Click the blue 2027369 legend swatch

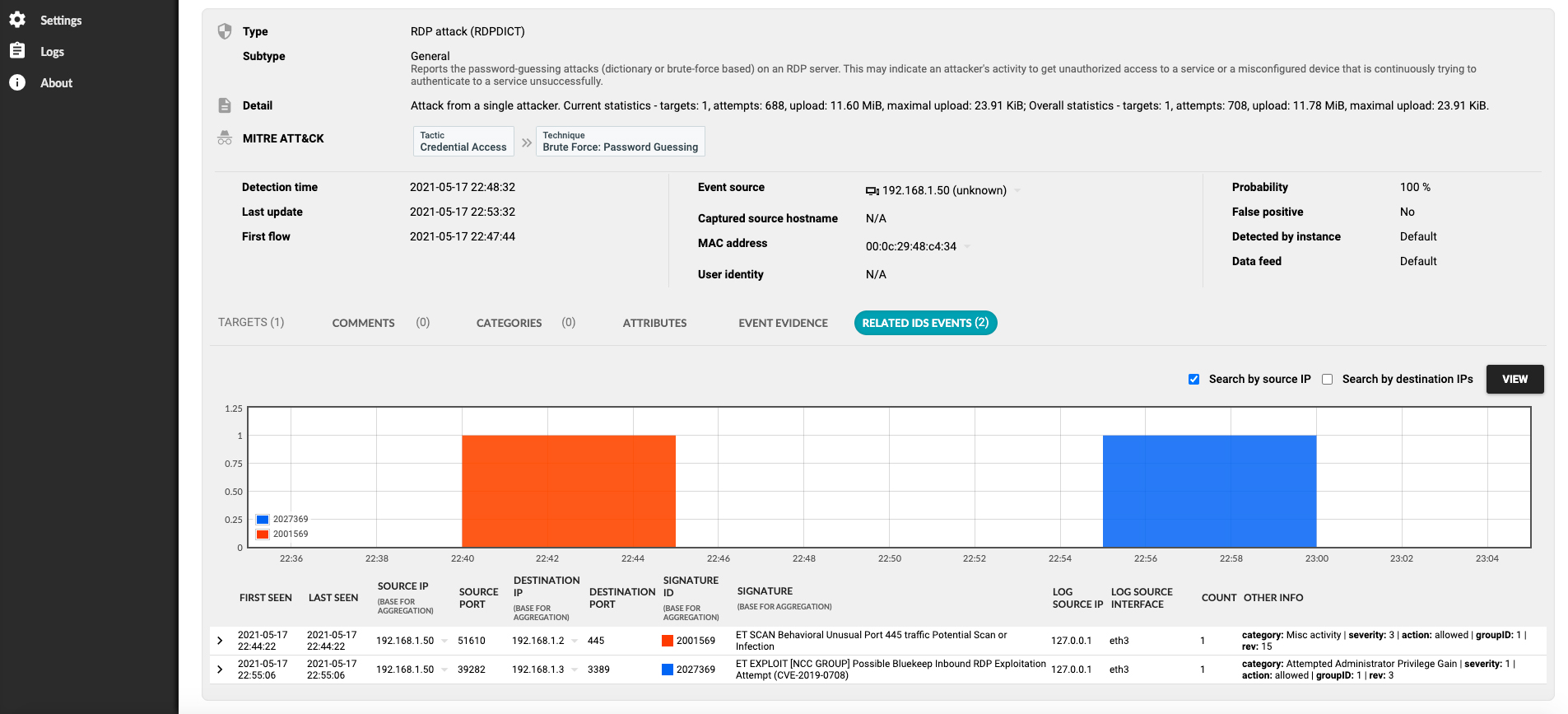point(263,520)
